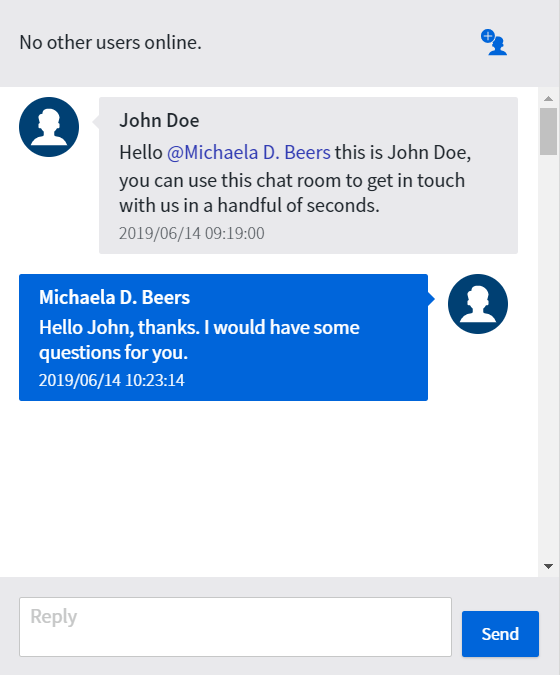560x675 pixels.
Task: Click the scrollbar down arrow
Action: (548, 566)
